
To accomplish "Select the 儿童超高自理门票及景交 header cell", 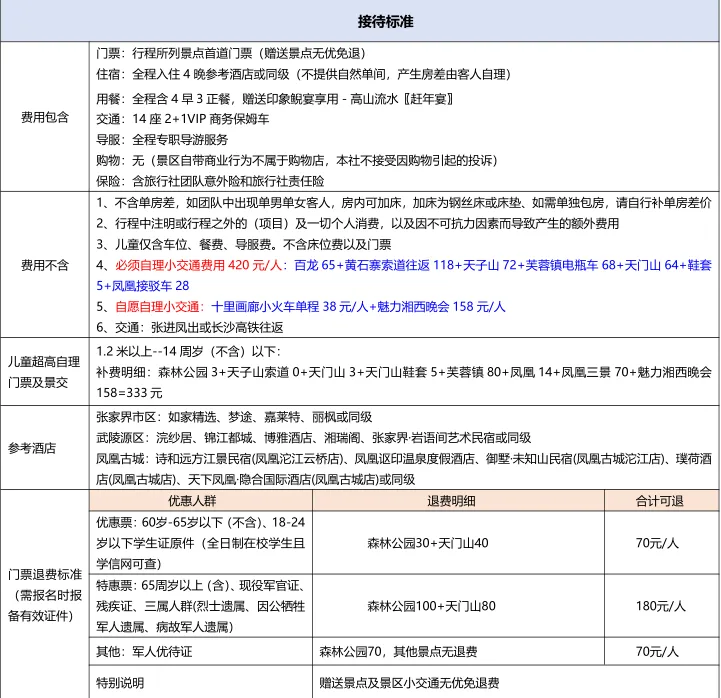I will tap(45, 372).
